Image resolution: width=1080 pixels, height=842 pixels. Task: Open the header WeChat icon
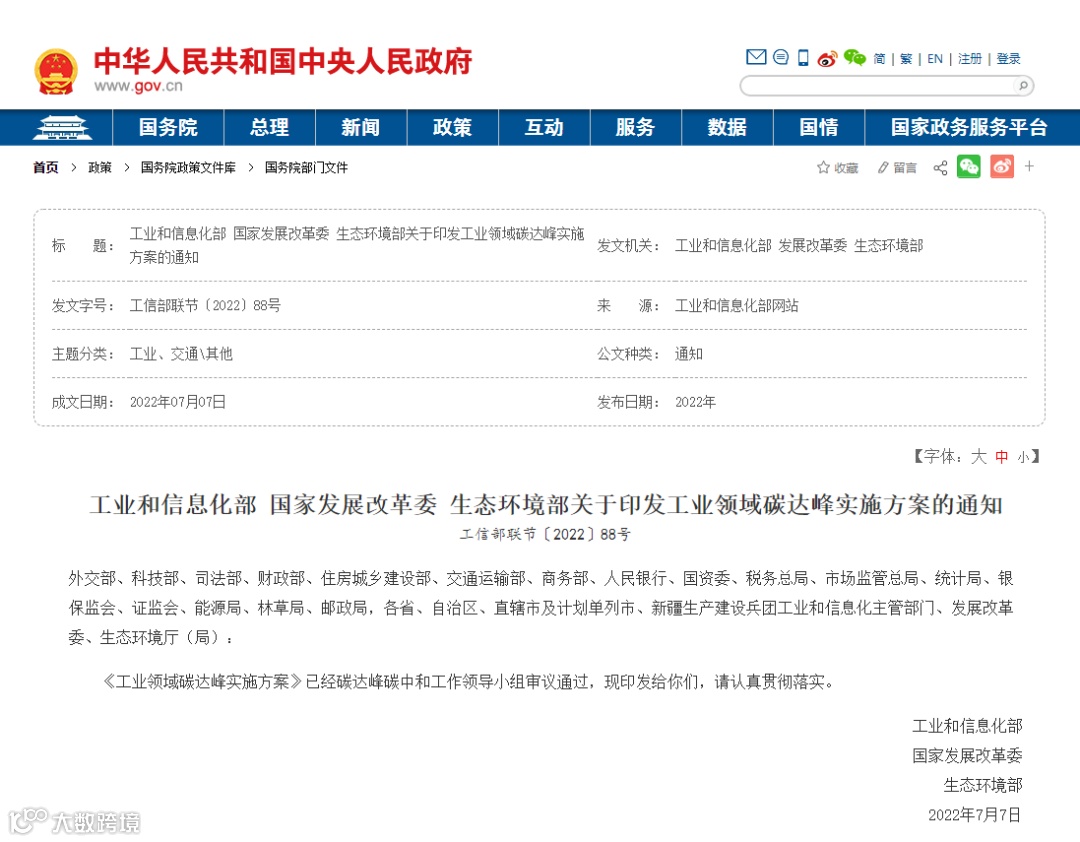tap(855, 58)
